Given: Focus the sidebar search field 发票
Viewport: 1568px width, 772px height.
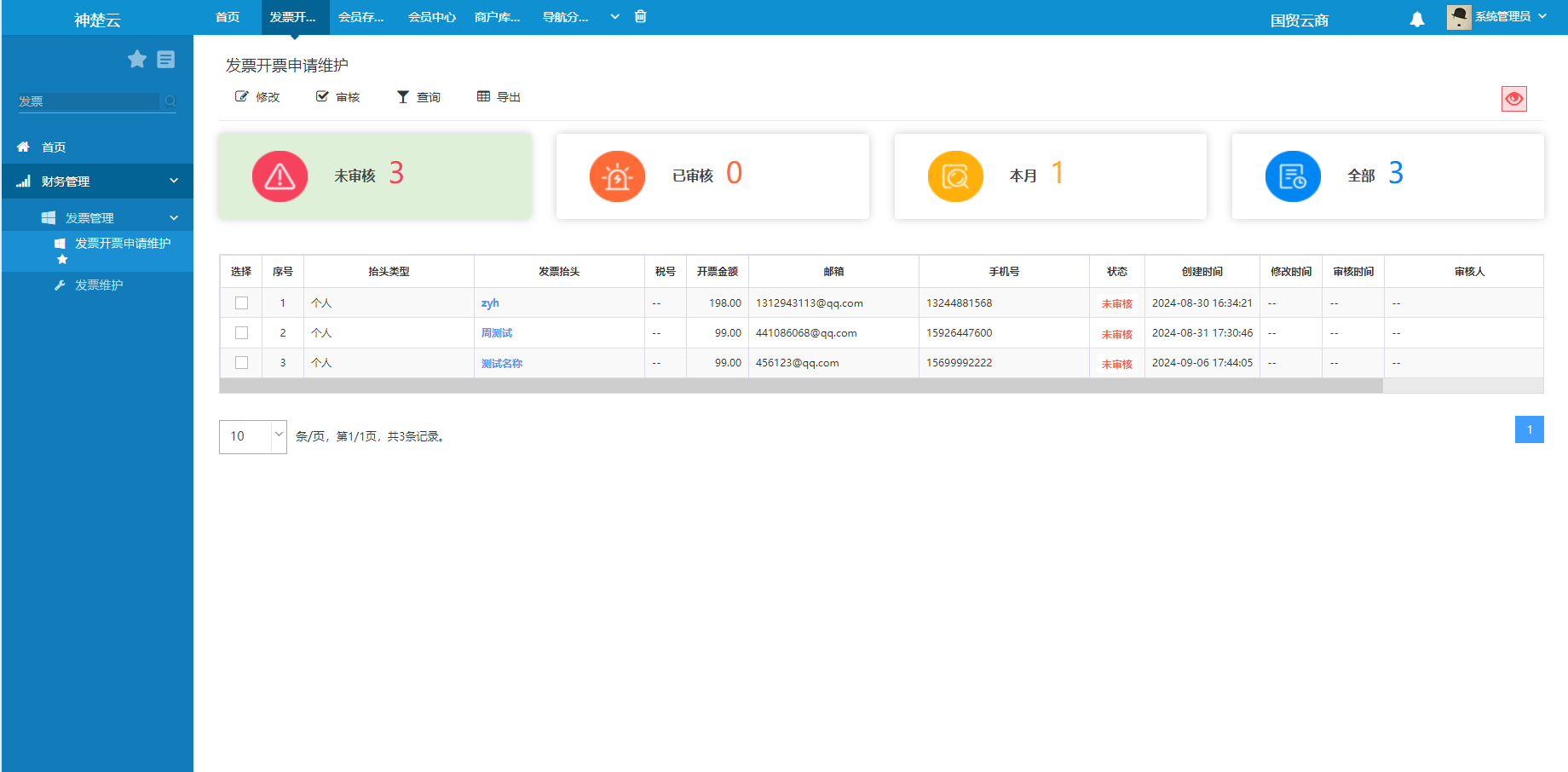Looking at the screenshot, I should [89, 101].
